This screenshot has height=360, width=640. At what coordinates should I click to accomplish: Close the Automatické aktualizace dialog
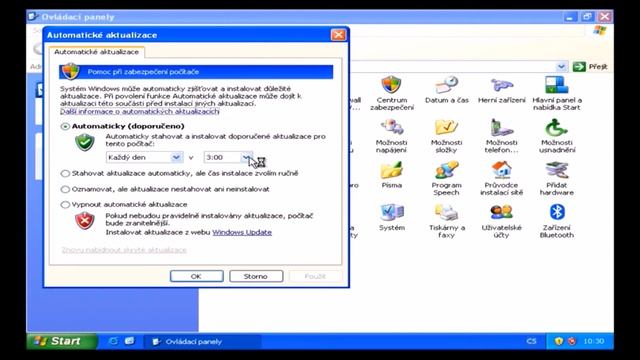tap(338, 35)
